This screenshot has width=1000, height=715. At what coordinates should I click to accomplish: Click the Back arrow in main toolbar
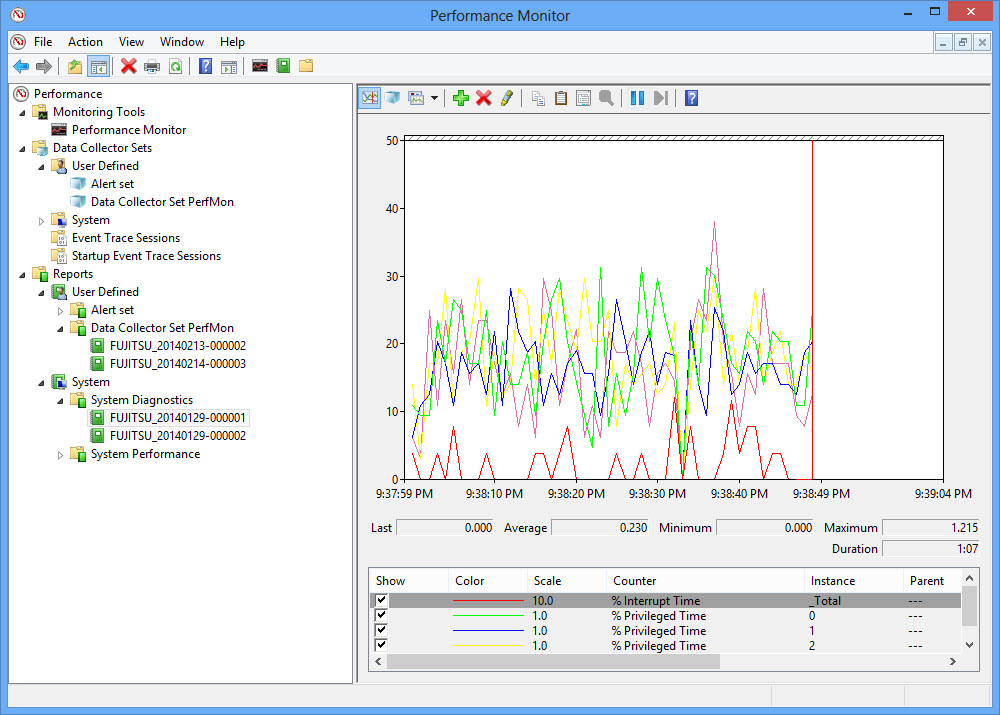tap(21, 67)
